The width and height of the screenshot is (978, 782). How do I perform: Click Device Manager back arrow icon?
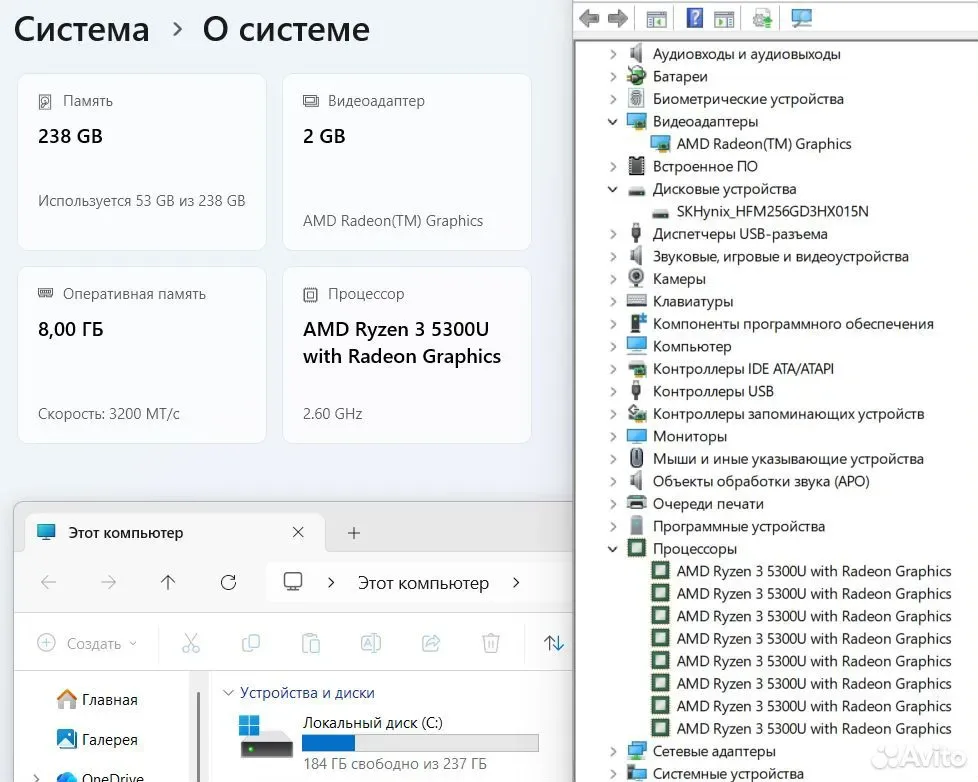pyautogui.click(x=589, y=18)
